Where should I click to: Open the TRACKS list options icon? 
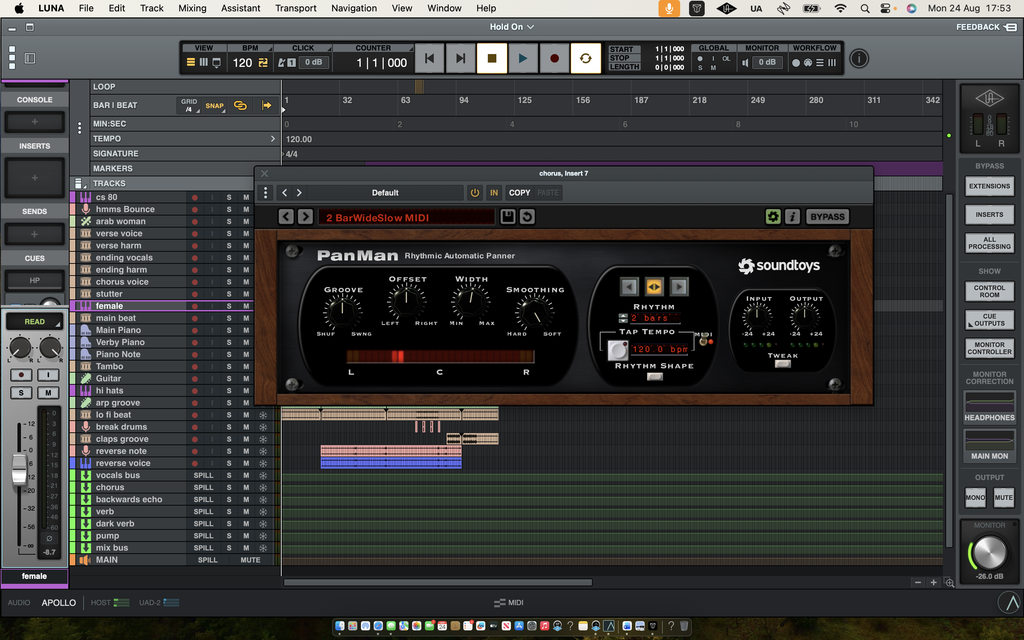[79, 184]
